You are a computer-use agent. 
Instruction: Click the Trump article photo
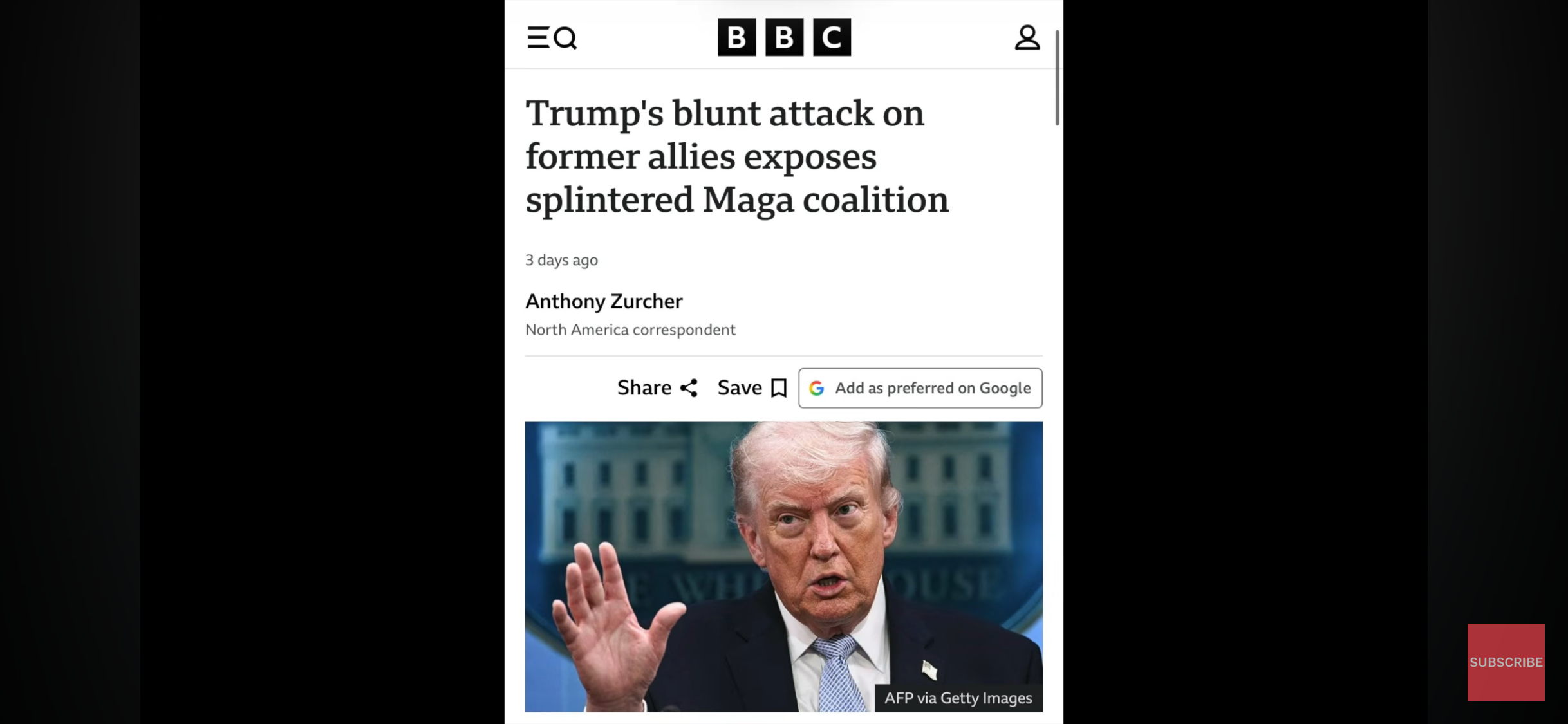(x=783, y=566)
